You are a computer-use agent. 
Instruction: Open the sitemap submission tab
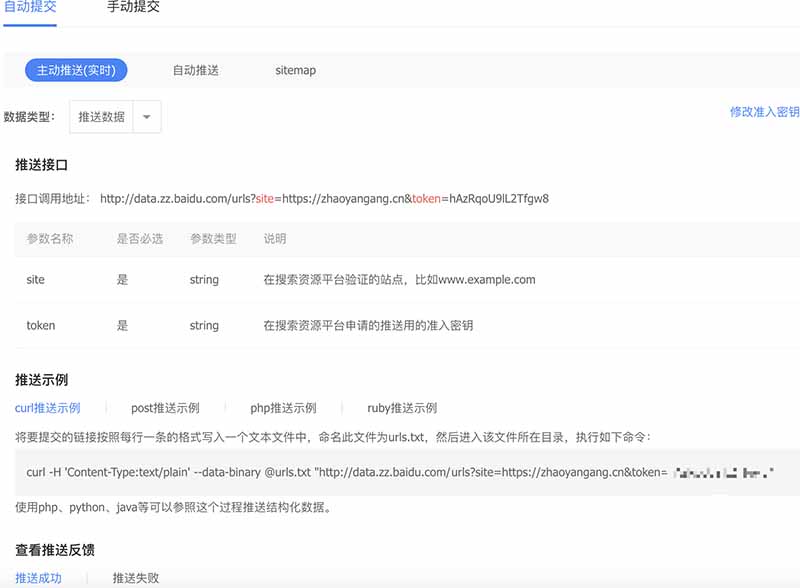click(x=296, y=70)
